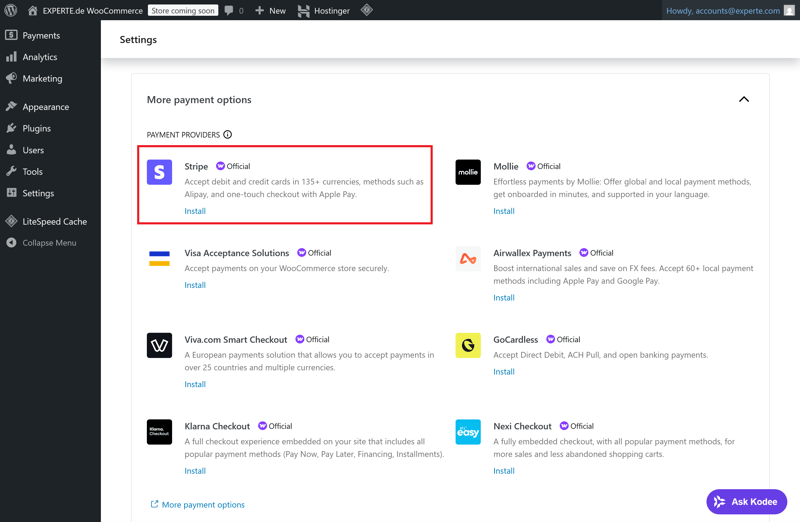Click the WordPress logo in admin bar
800x522 pixels.
tap(11, 11)
